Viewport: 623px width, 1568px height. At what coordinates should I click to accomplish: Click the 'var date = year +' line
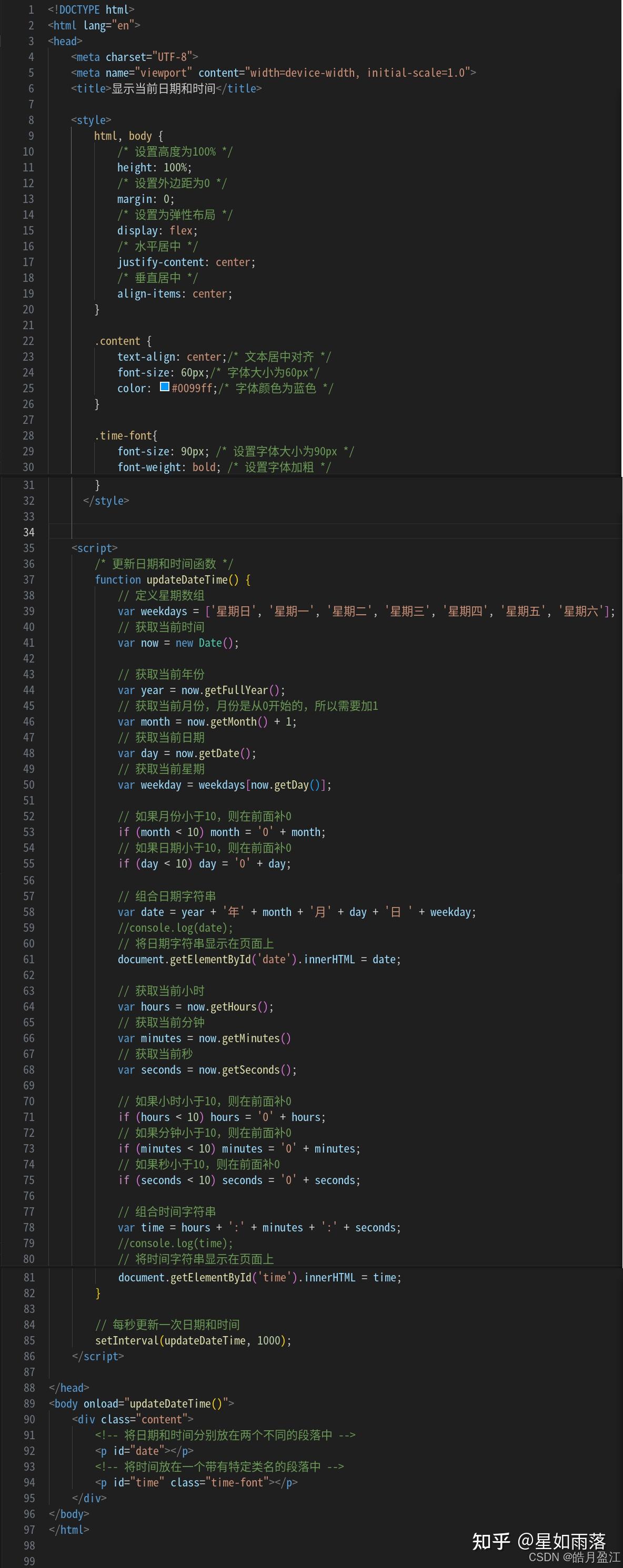click(297, 912)
